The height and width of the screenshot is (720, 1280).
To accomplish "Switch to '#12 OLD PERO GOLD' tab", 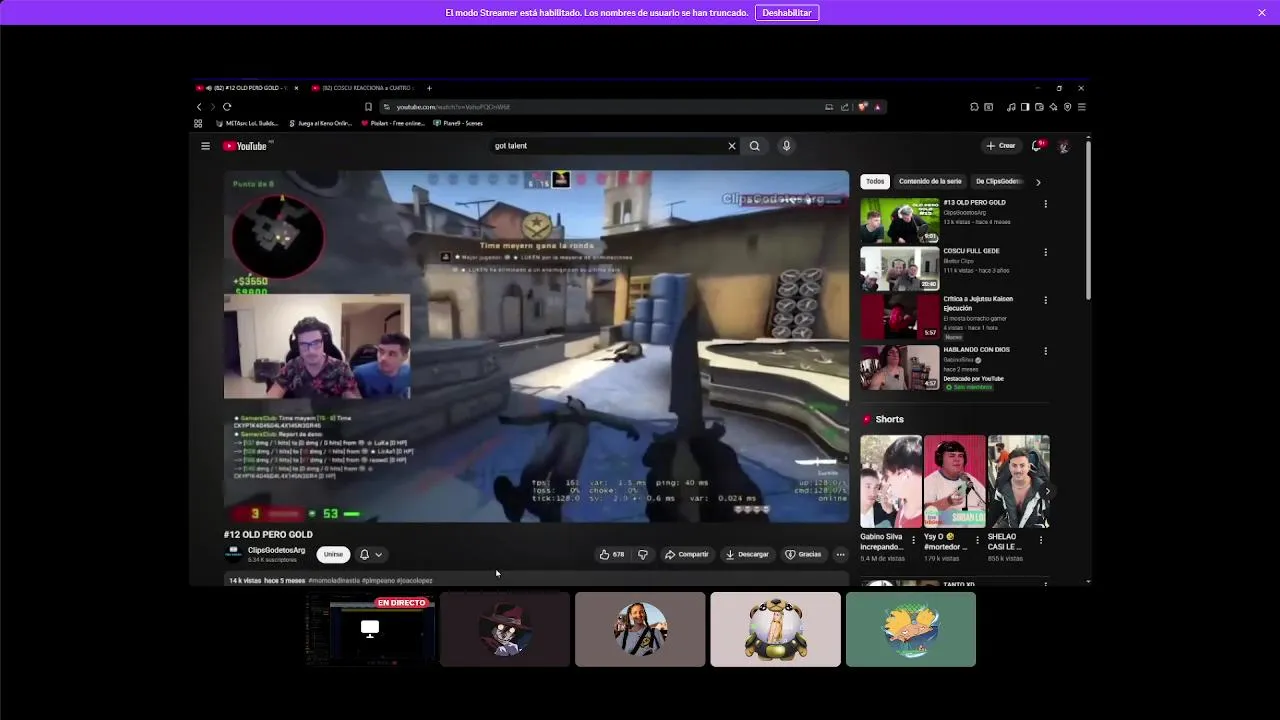I will pyautogui.click(x=246, y=88).
